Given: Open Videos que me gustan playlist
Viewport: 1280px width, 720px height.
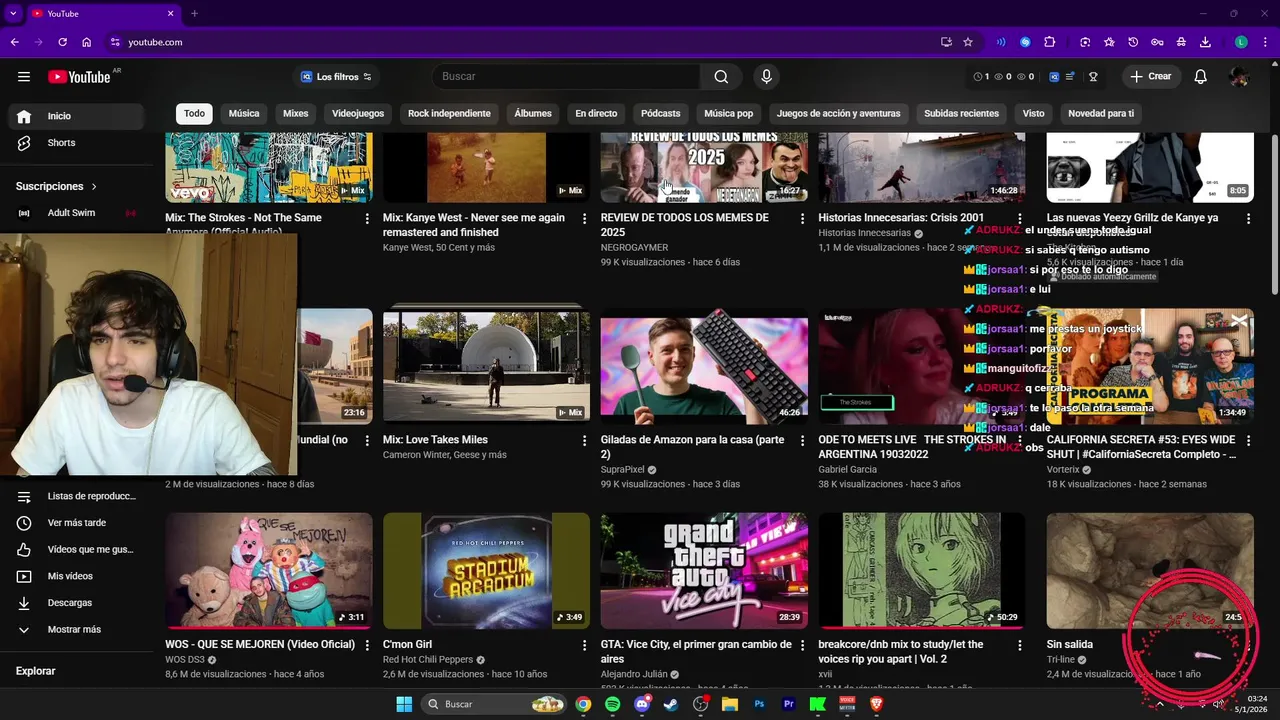Looking at the screenshot, I should [x=76, y=550].
